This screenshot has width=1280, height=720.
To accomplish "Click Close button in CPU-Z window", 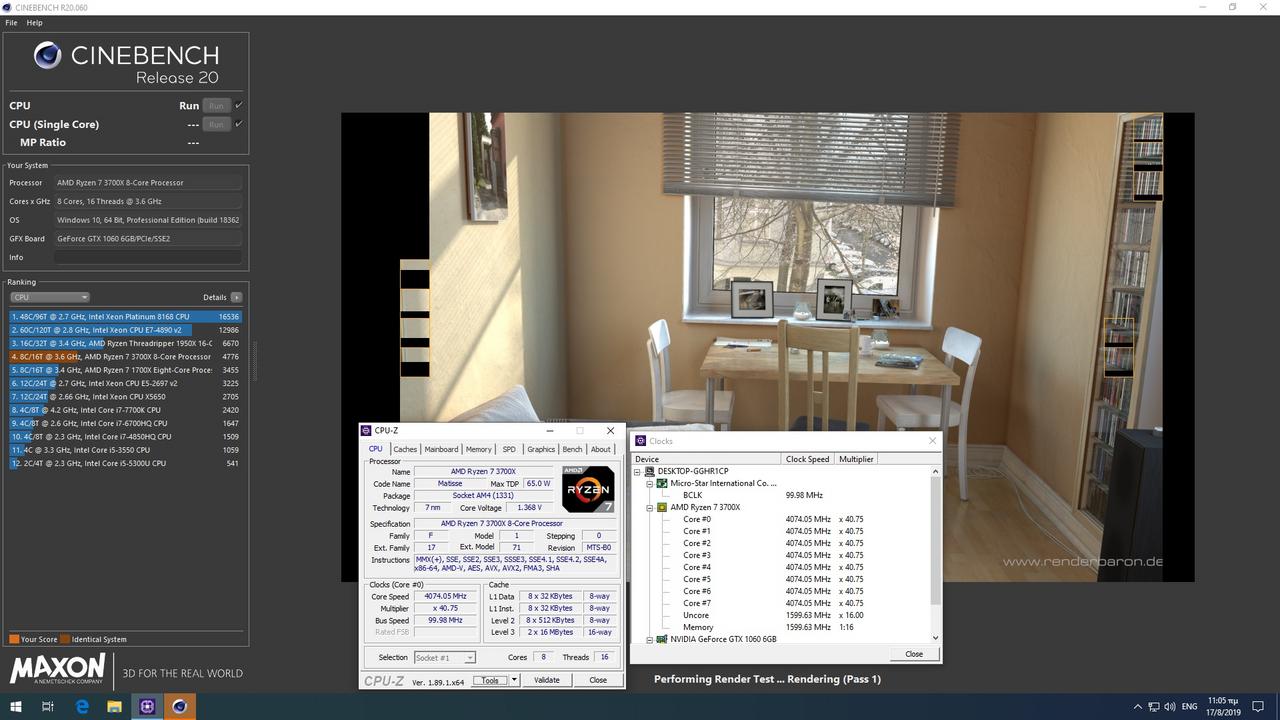I will tap(598, 680).
